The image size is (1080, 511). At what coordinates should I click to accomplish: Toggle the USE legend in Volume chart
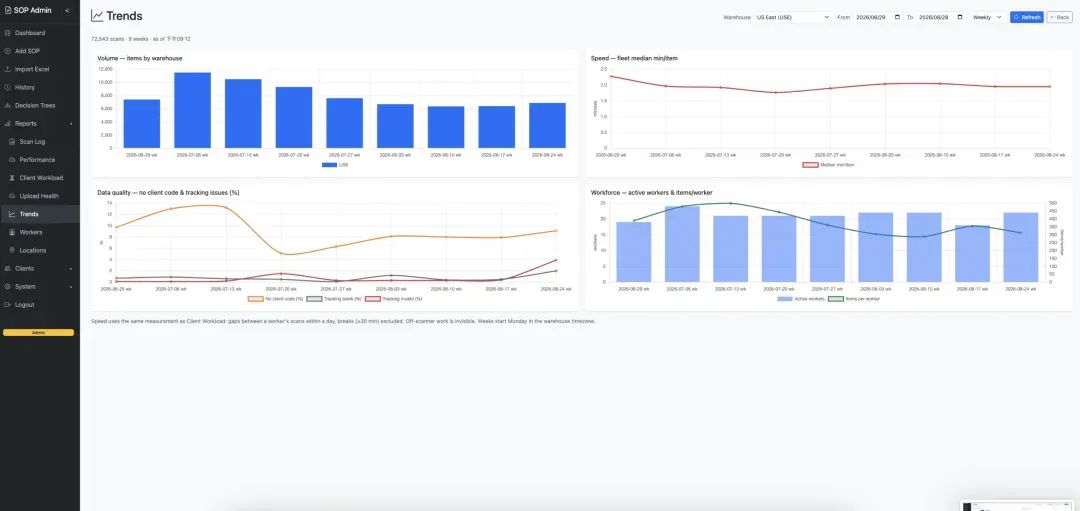click(335, 165)
